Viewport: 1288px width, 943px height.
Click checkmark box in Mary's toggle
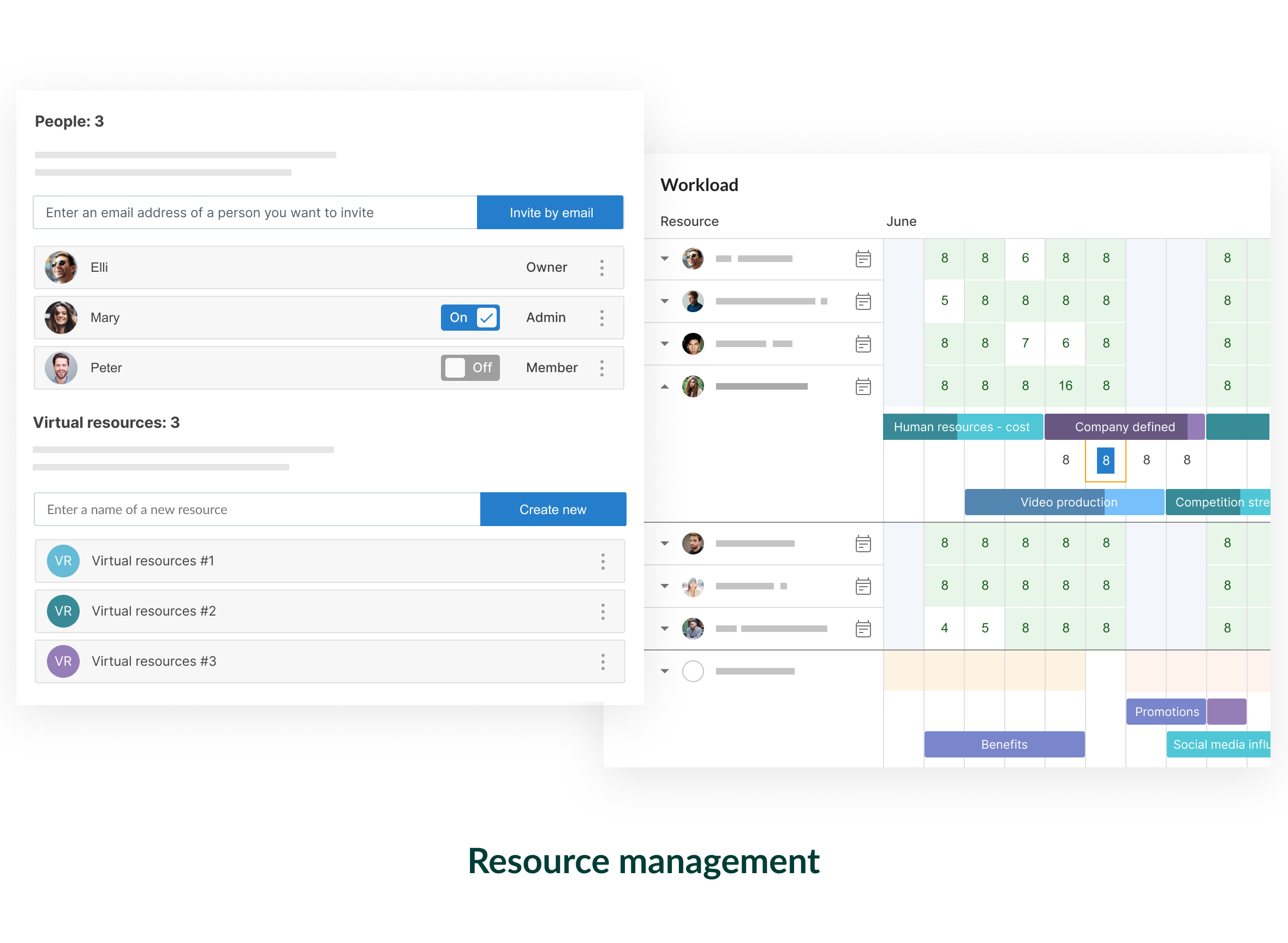486,318
